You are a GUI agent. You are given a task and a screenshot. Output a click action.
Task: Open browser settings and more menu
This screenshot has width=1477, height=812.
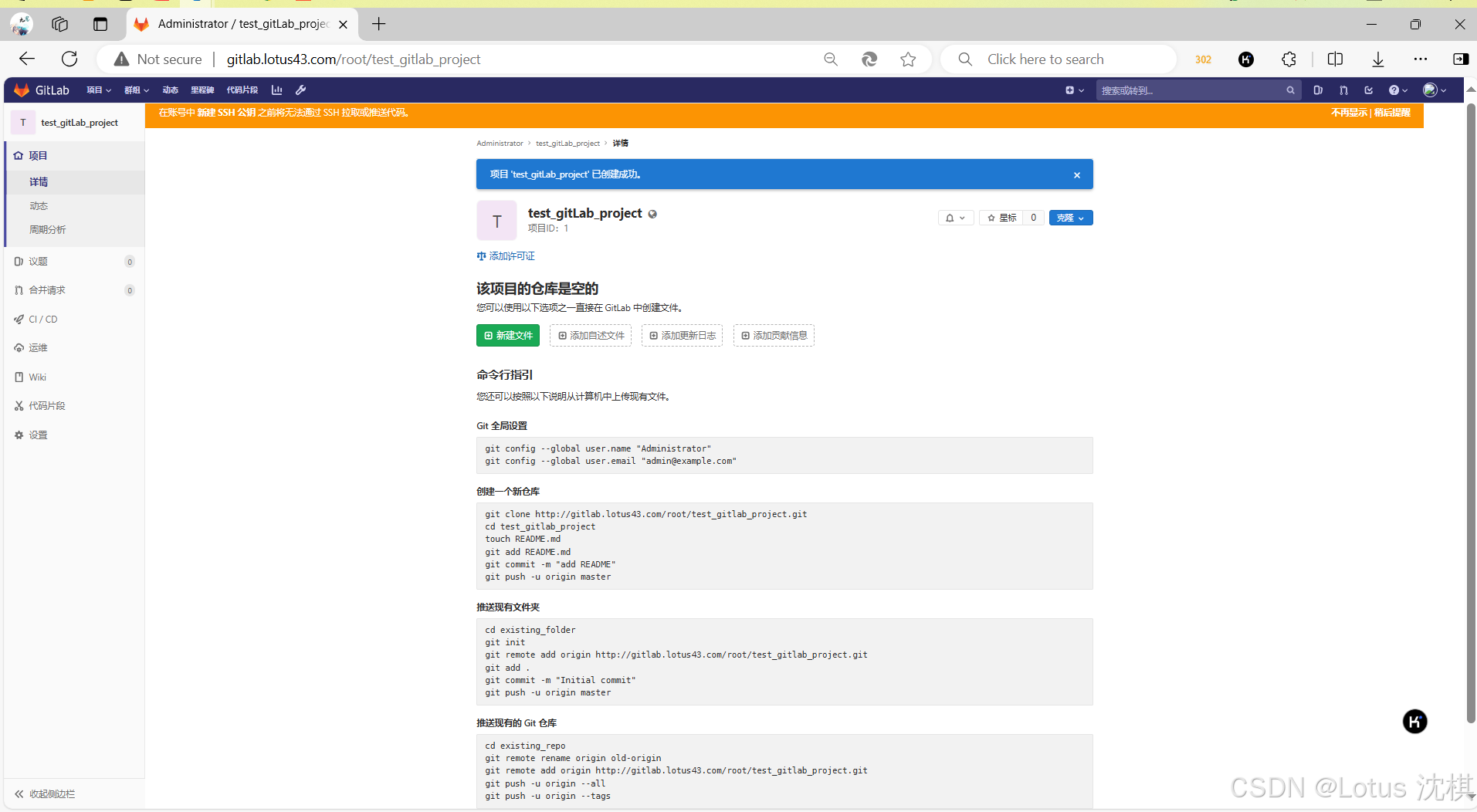point(1421,59)
